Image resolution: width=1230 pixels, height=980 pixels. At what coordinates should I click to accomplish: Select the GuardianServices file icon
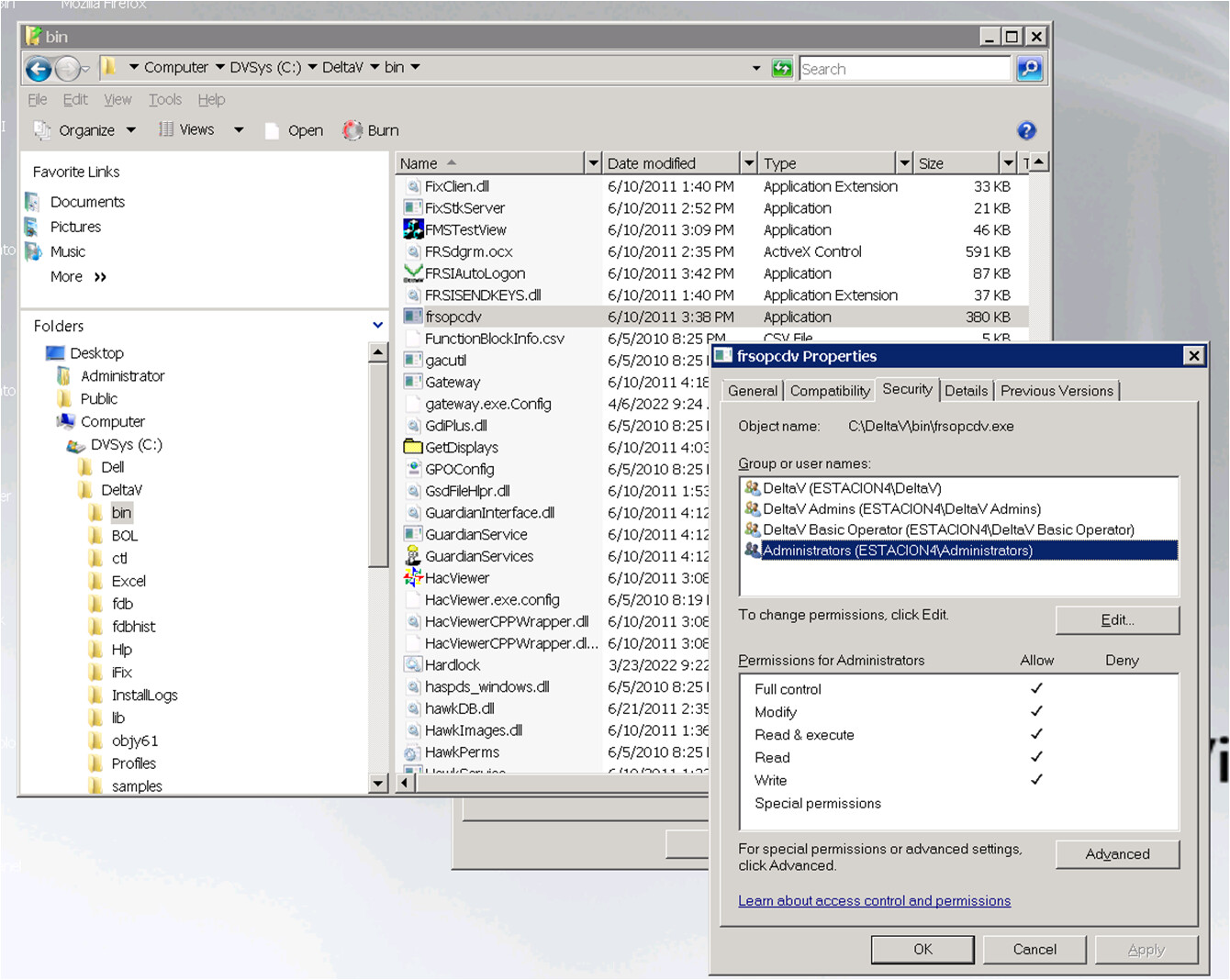413,556
